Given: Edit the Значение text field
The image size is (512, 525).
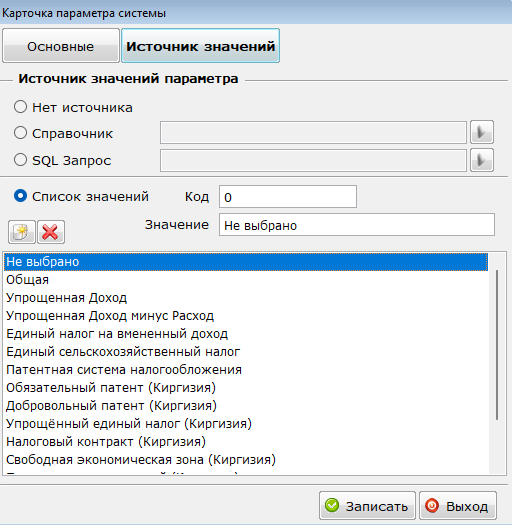Looking at the screenshot, I should tap(357, 225).
